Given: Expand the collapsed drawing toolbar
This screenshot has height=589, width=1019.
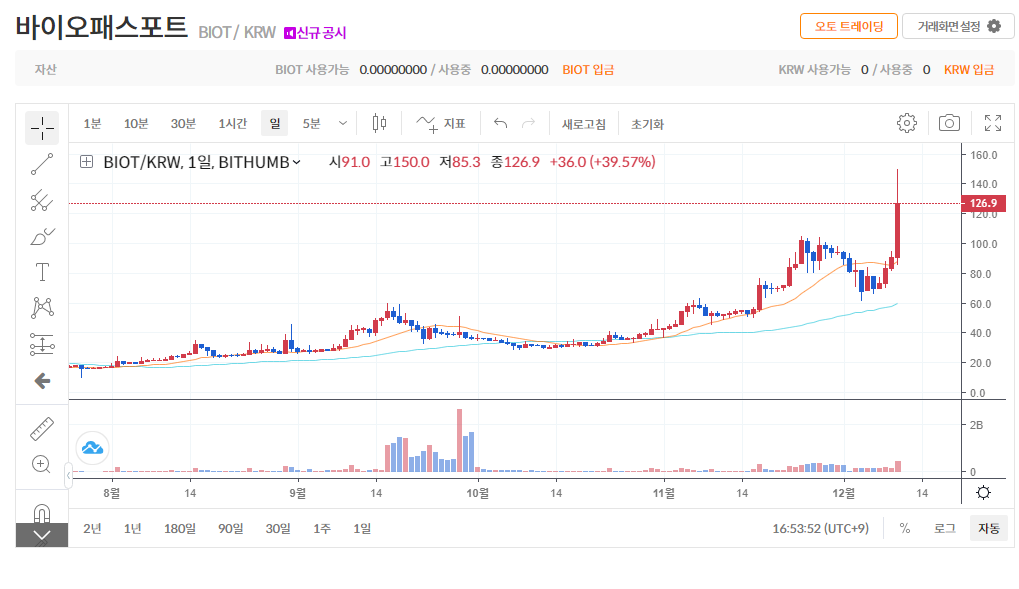Looking at the screenshot, I should point(42,536).
